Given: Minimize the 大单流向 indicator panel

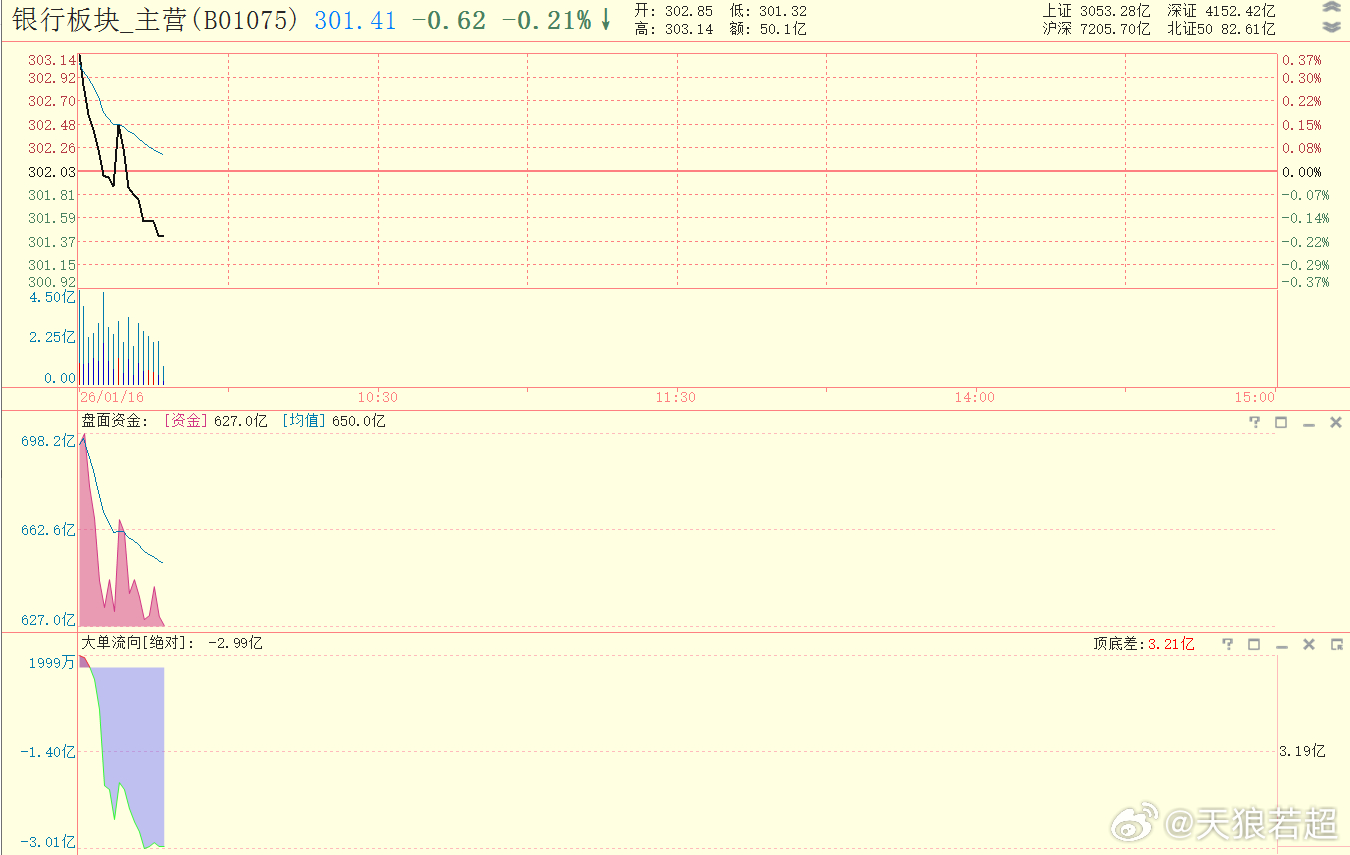Looking at the screenshot, I should tap(1282, 645).
